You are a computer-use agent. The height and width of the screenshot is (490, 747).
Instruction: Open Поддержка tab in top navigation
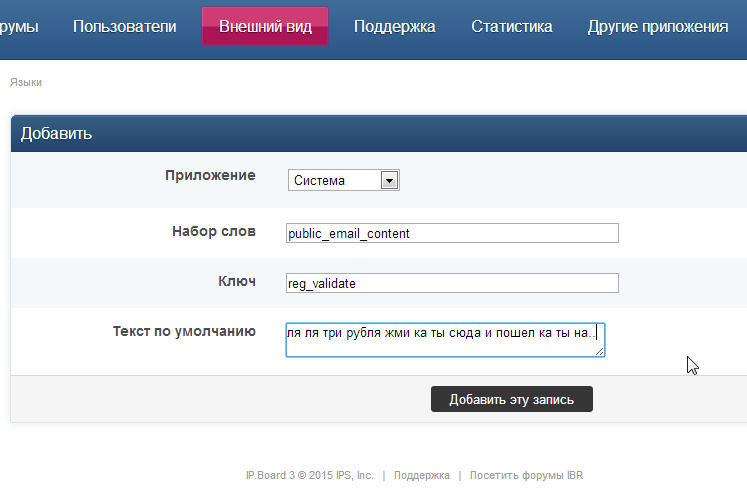[x=394, y=27]
